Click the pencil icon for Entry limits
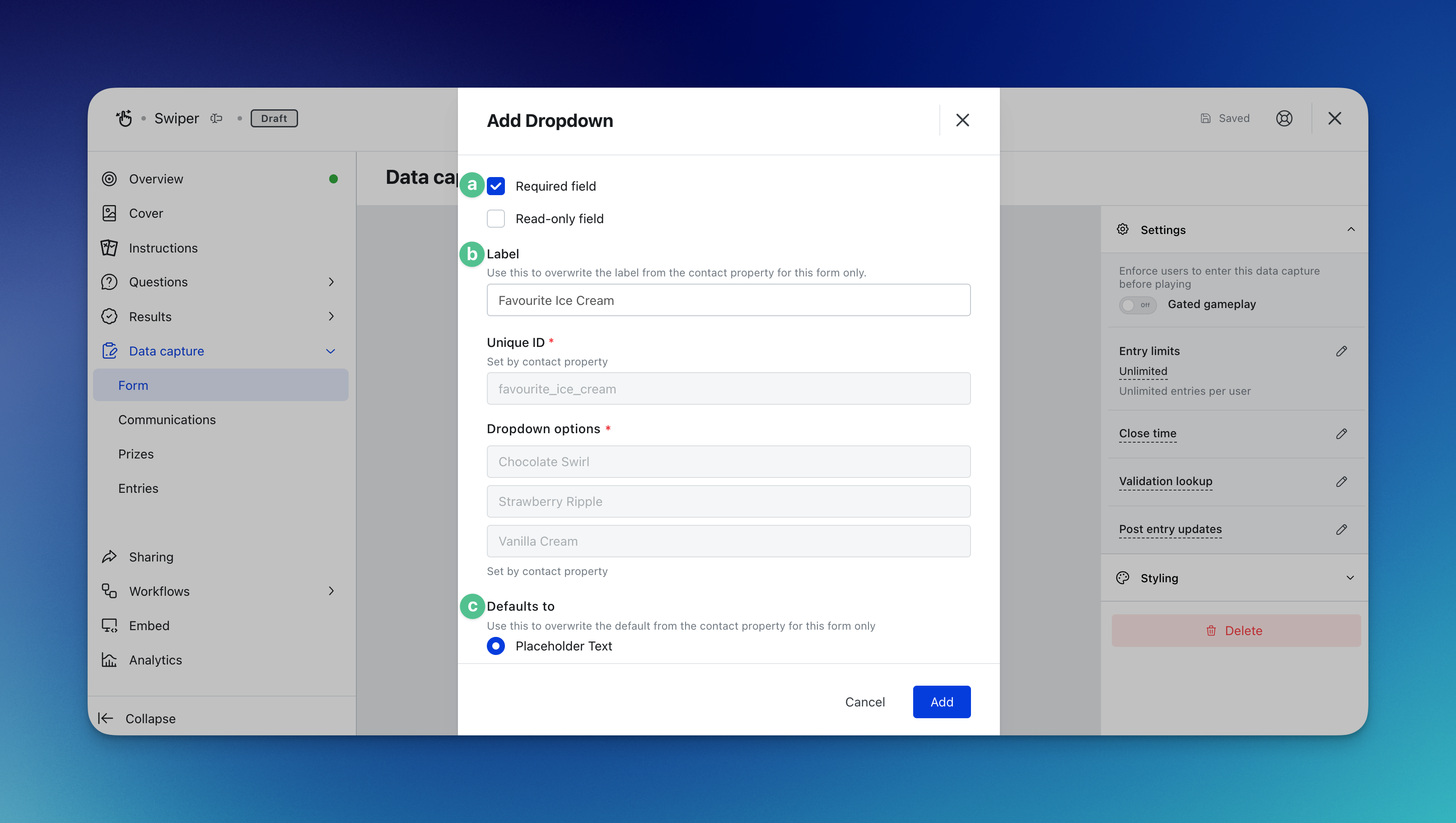Screen dimensions: 1456x823 [x=1341, y=351]
